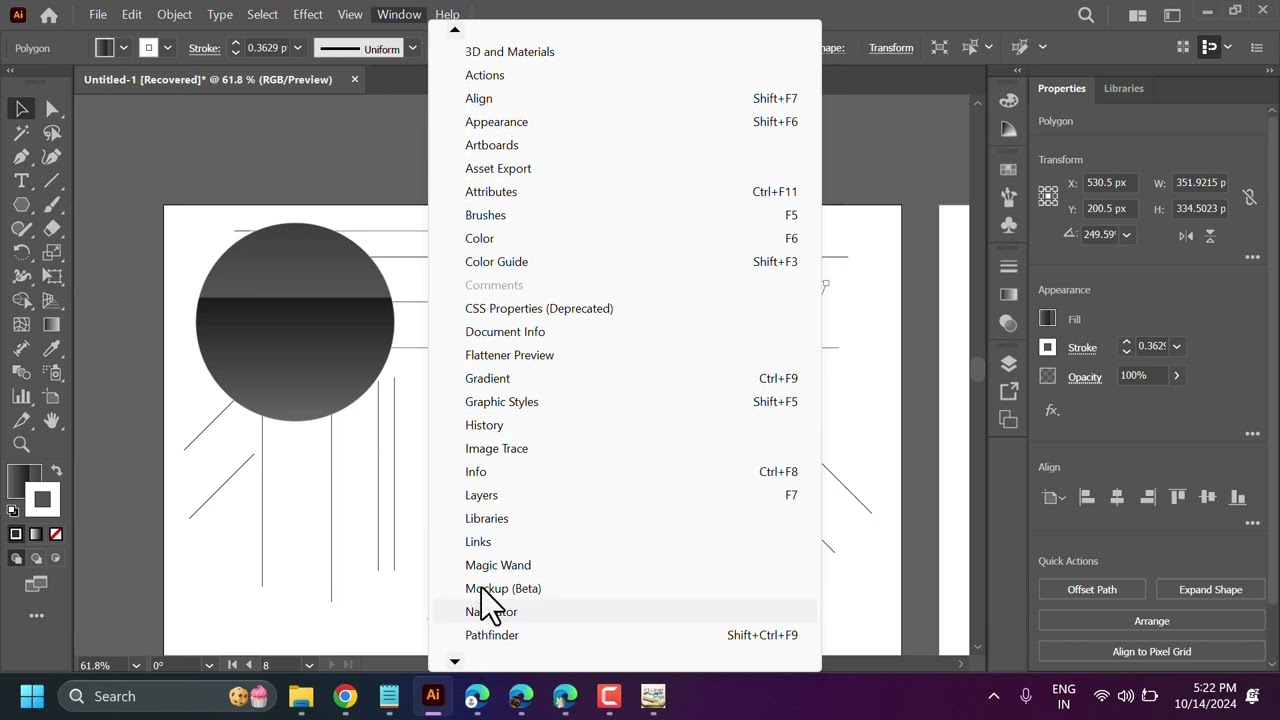Click Align to Pixel Grid button
Screen dimensions: 1280x720
coord(1151,652)
